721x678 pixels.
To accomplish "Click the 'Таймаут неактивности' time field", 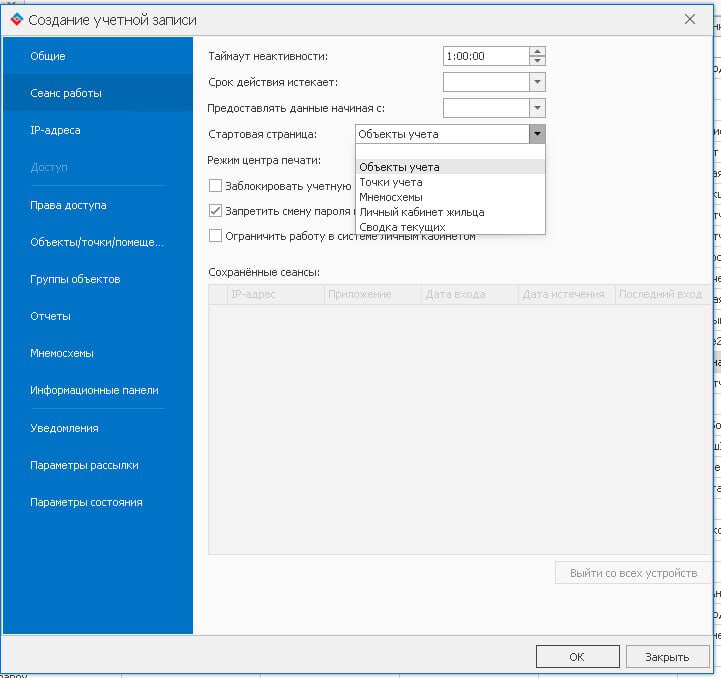I will point(485,56).
